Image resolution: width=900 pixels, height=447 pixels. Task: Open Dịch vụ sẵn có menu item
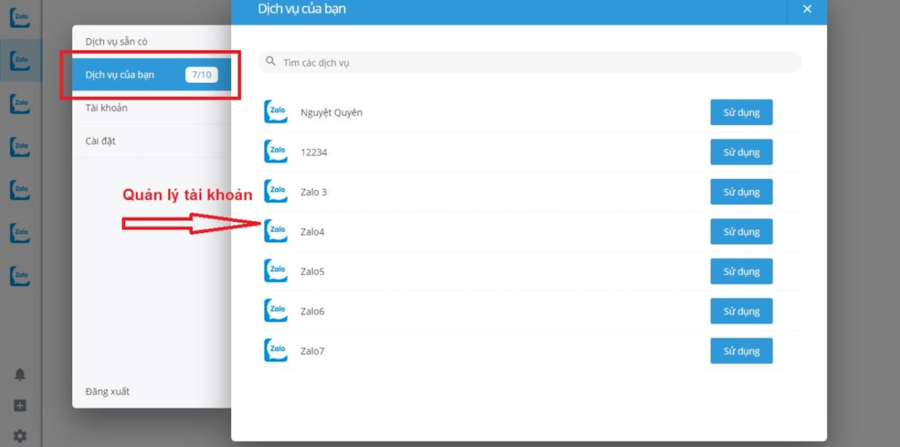(152, 41)
